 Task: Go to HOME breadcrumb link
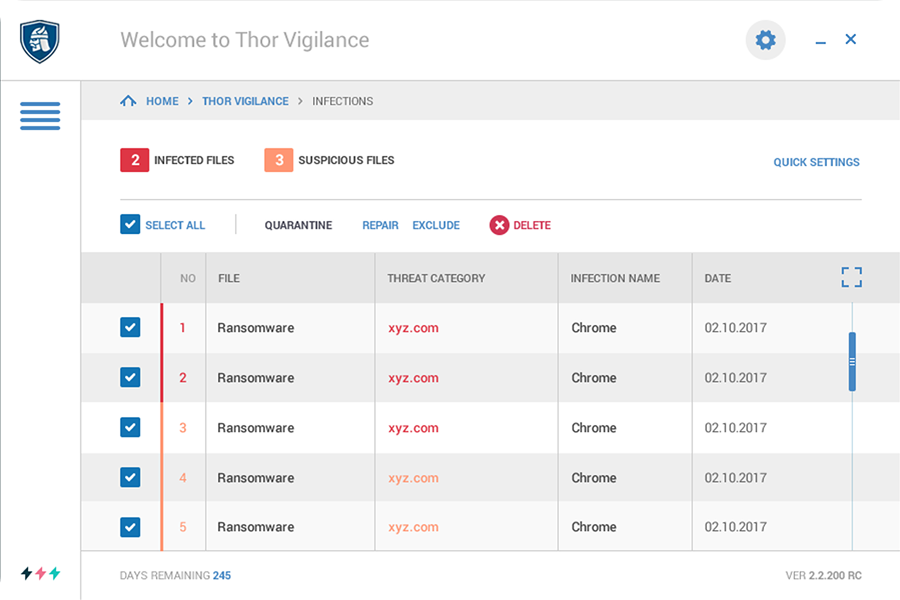coord(162,101)
